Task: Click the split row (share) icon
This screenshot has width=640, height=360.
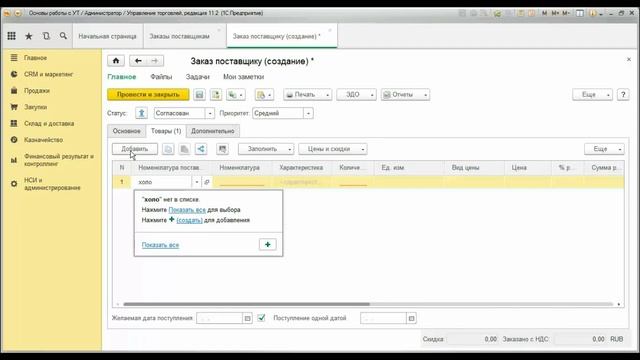Action: pos(201,149)
